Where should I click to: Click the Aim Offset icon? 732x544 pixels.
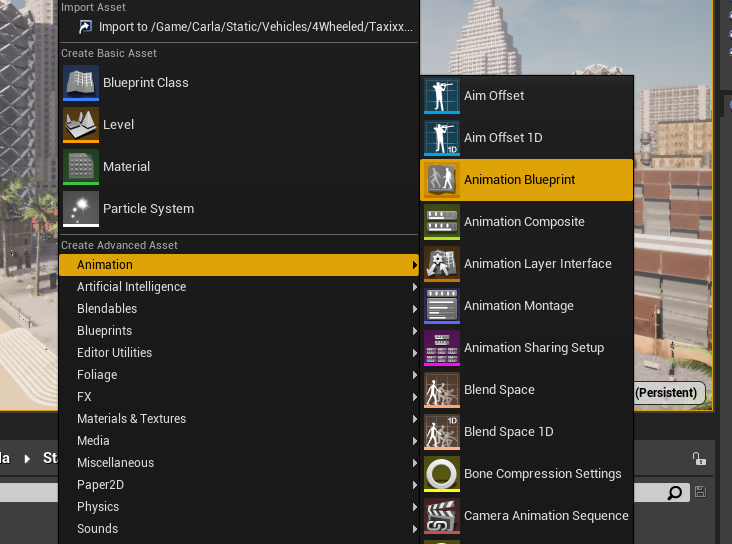(x=442, y=96)
